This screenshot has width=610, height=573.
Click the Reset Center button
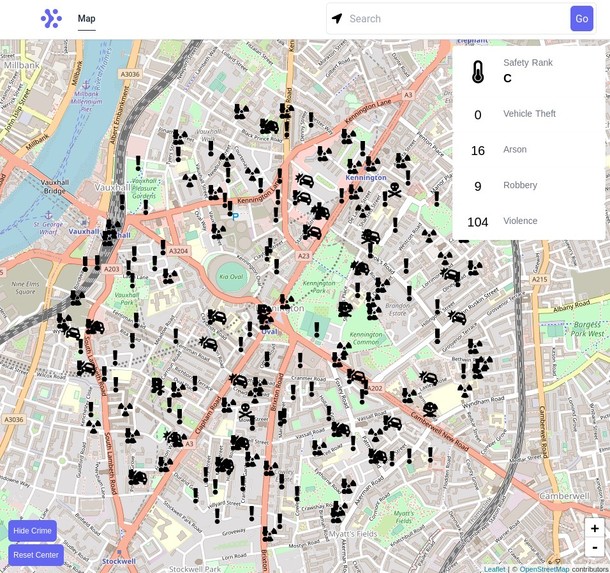coord(36,555)
